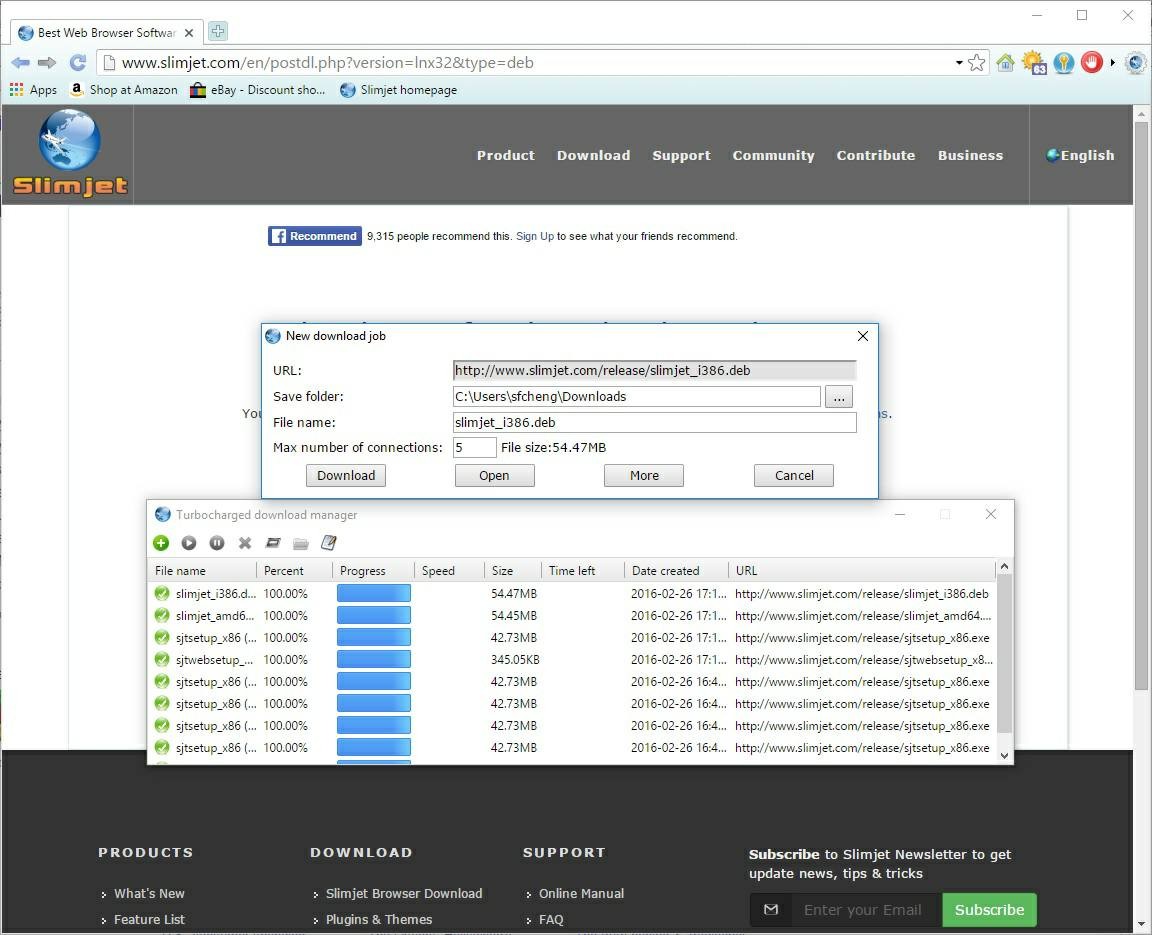Click the delete download X icon
This screenshot has width=1152, height=935.
click(x=245, y=543)
